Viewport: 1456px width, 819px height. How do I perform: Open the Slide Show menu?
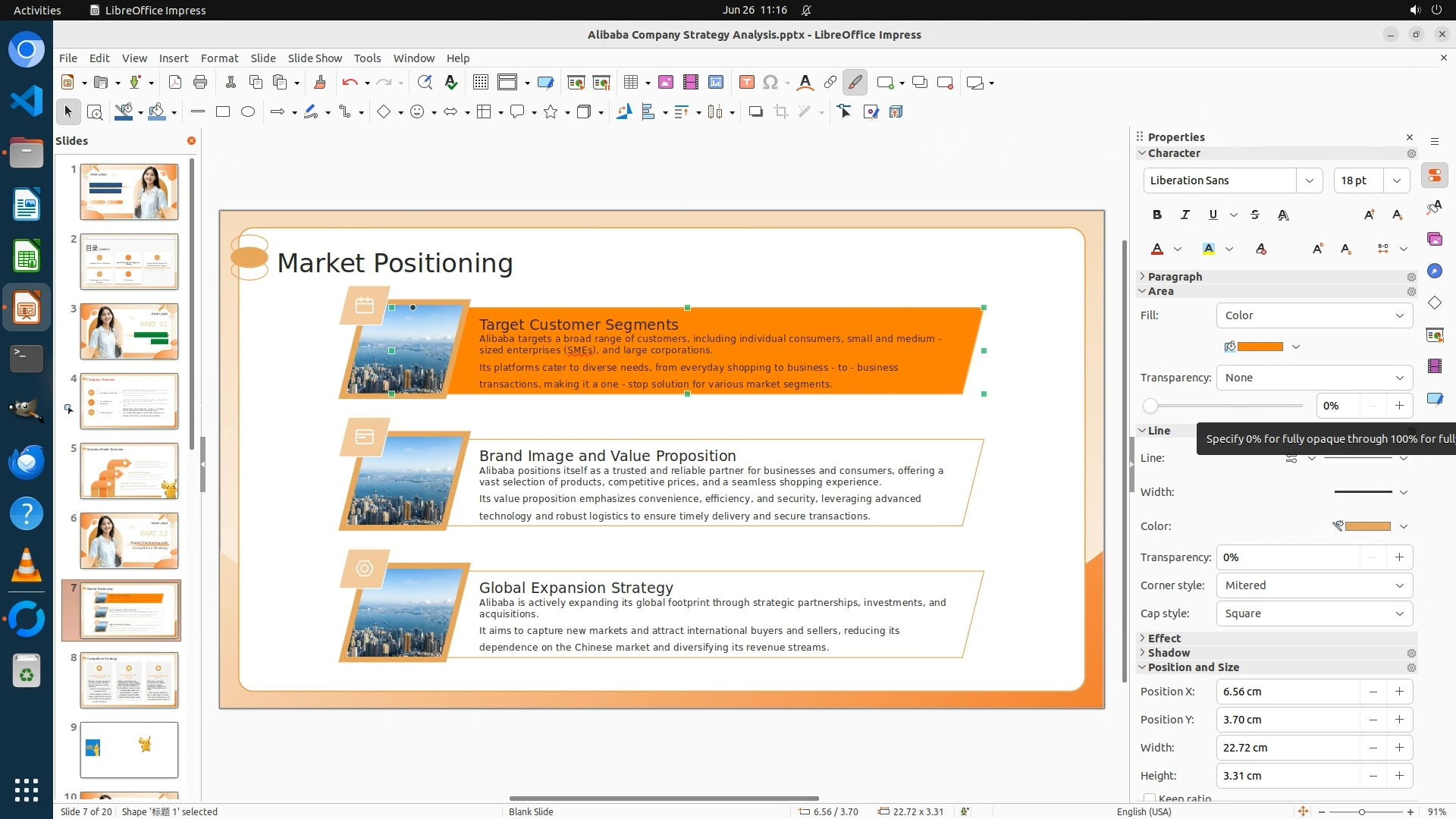point(315,58)
